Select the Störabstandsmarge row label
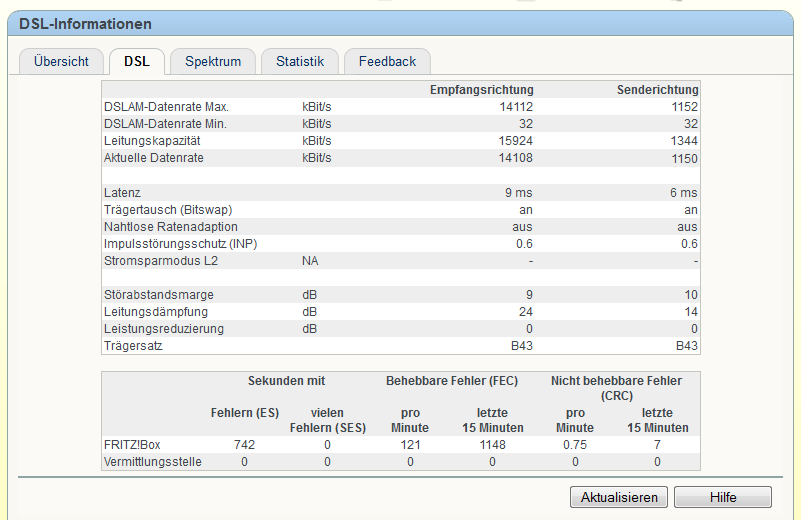Viewport: 801px width, 520px height. point(159,294)
